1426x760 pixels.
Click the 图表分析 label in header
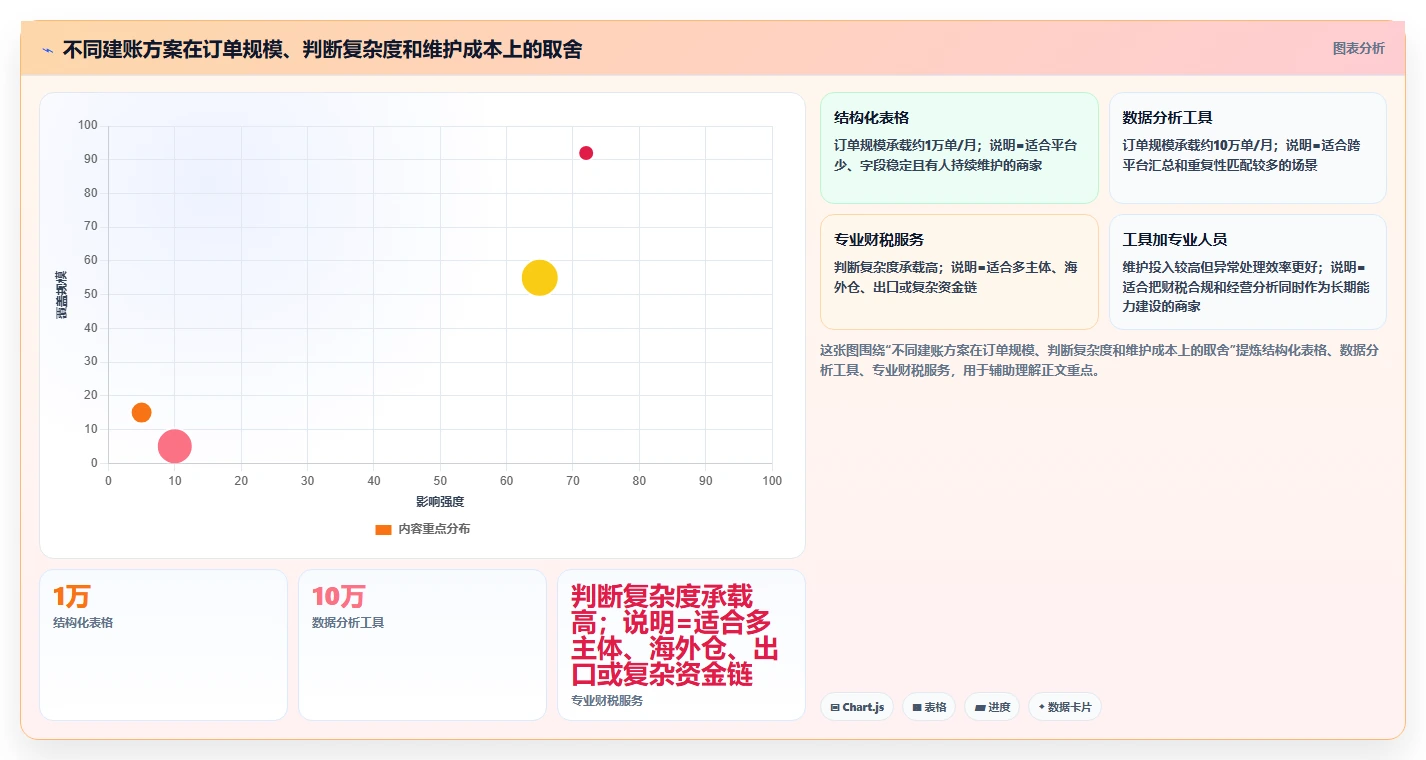point(1358,48)
